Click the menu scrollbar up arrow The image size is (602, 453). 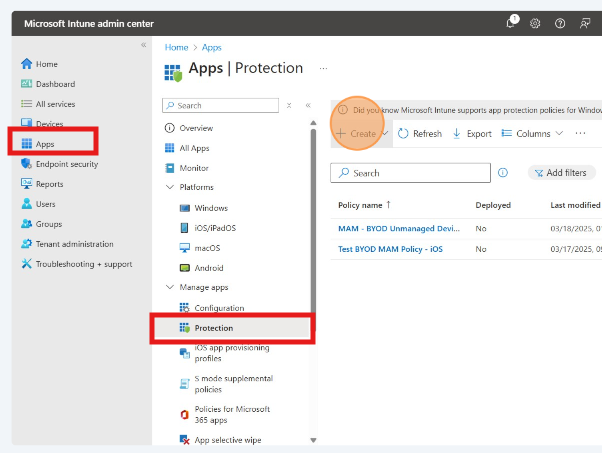click(313, 123)
